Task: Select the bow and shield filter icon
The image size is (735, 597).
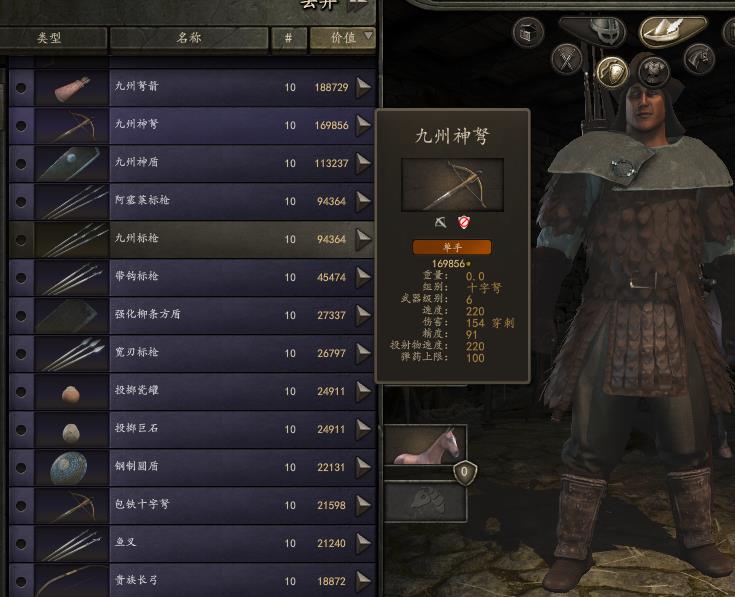Action: pyautogui.click(x=612, y=72)
